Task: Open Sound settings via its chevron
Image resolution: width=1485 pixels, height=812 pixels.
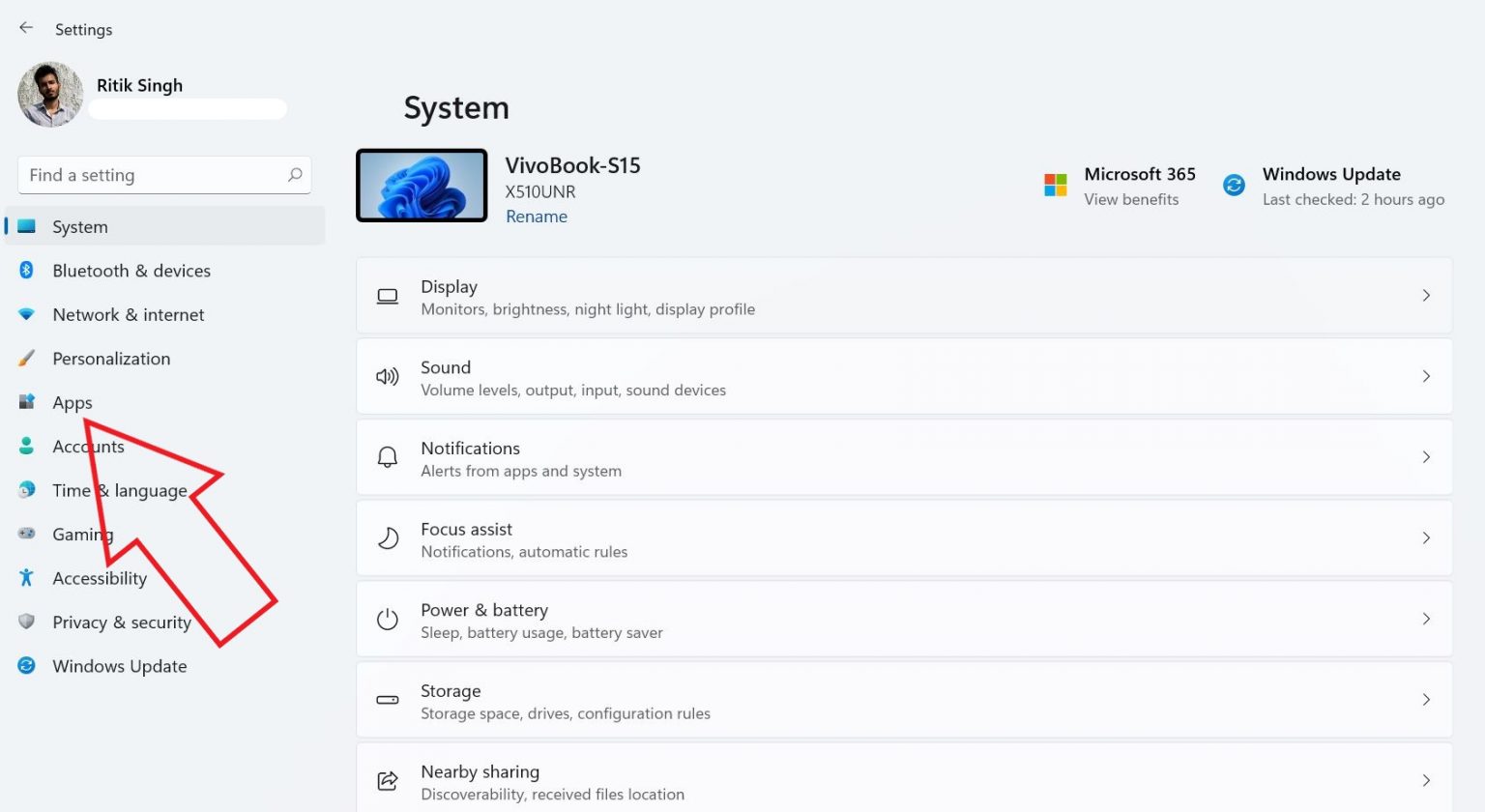Action: [1426, 377]
